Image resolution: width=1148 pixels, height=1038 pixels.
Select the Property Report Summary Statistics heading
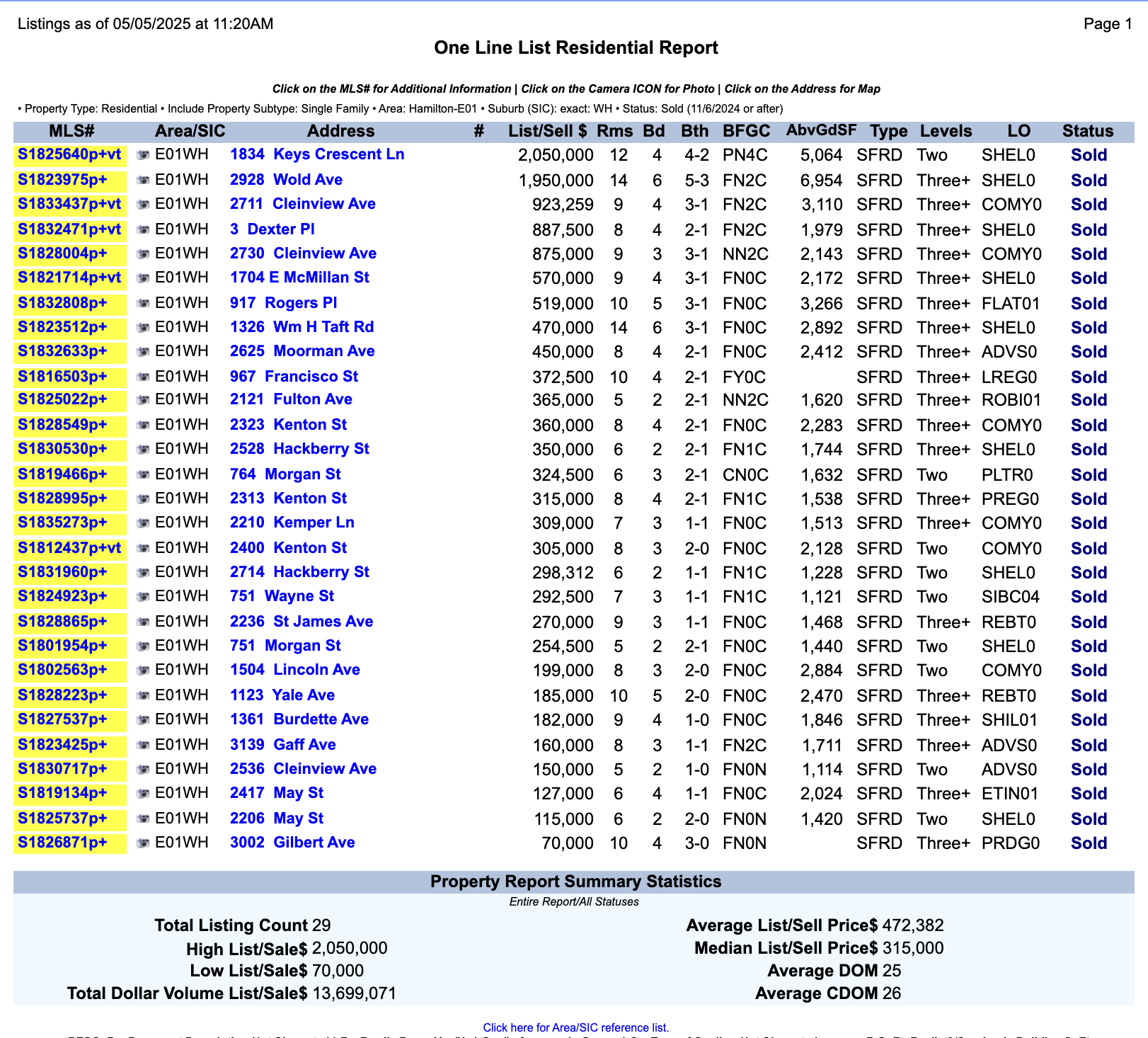(x=575, y=882)
